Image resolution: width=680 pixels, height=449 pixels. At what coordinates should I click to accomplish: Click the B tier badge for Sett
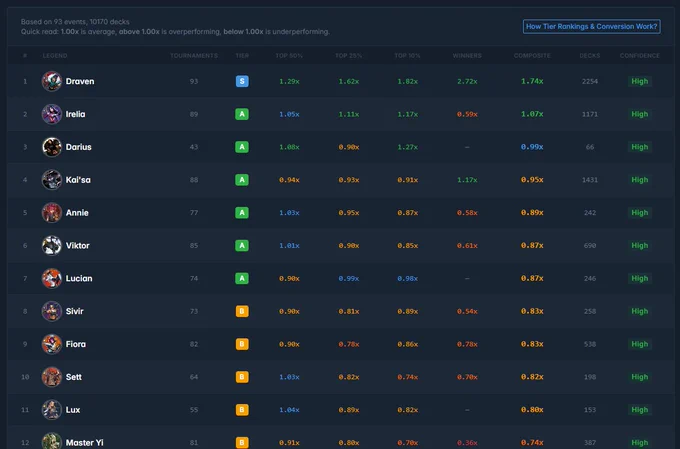pyautogui.click(x=242, y=377)
